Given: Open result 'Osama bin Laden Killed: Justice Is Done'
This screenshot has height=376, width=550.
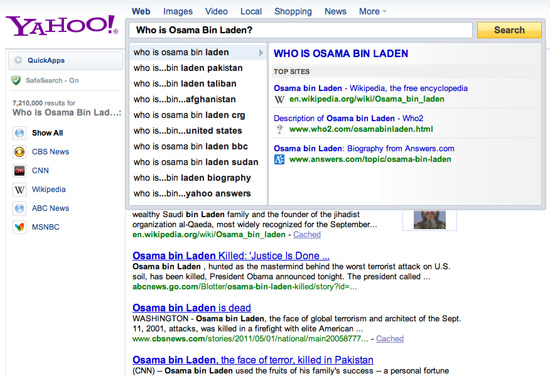Looking at the screenshot, I should (x=231, y=256).
